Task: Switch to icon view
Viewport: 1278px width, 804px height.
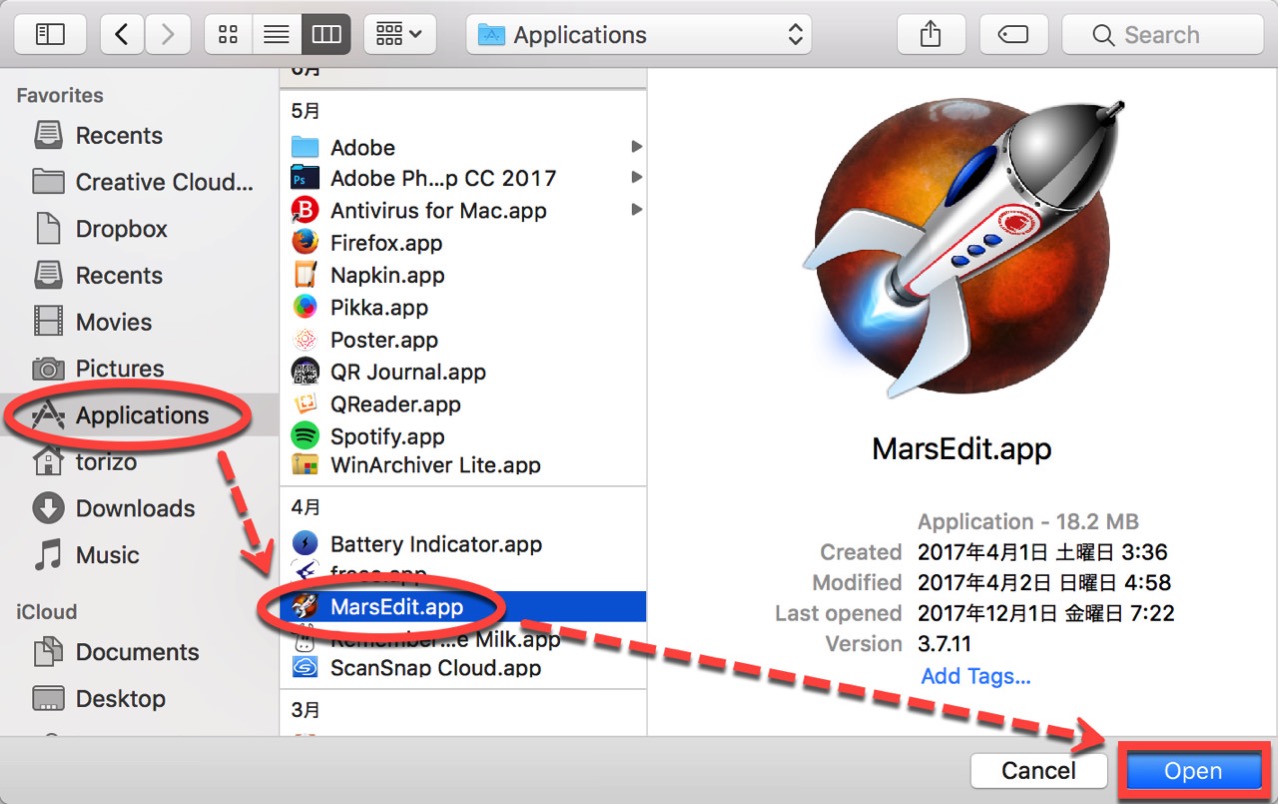Action: point(228,35)
